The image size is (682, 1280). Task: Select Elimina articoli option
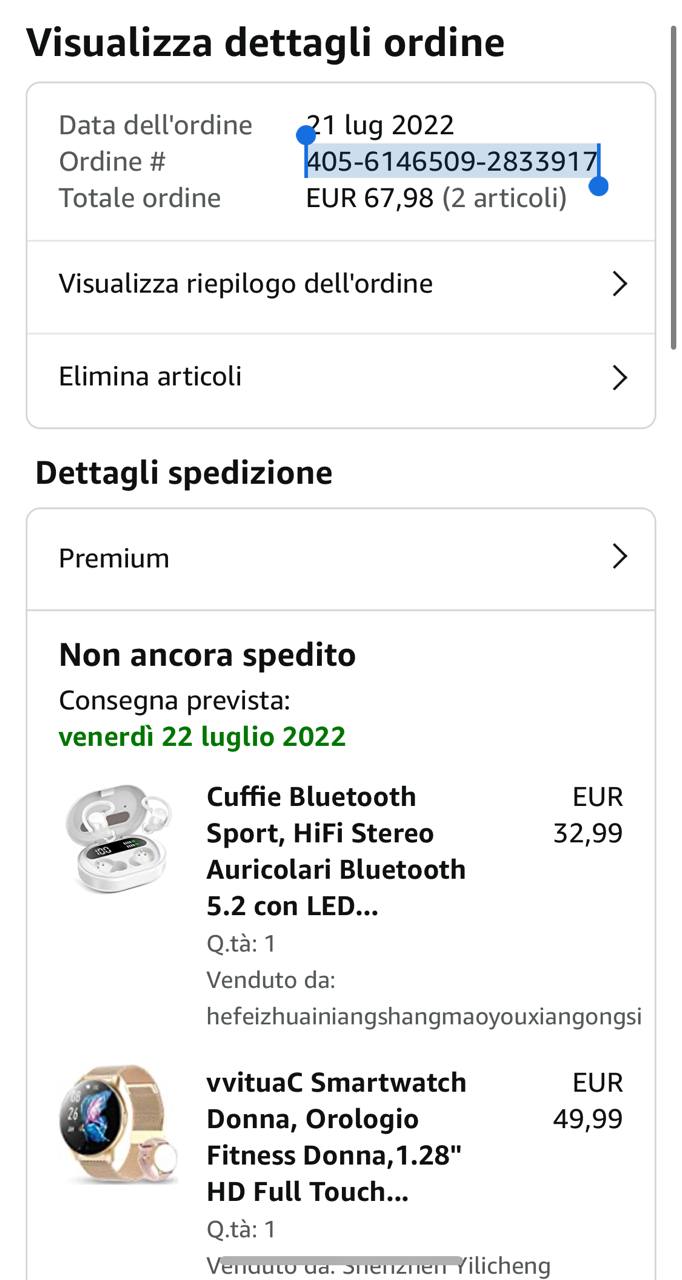coord(150,377)
